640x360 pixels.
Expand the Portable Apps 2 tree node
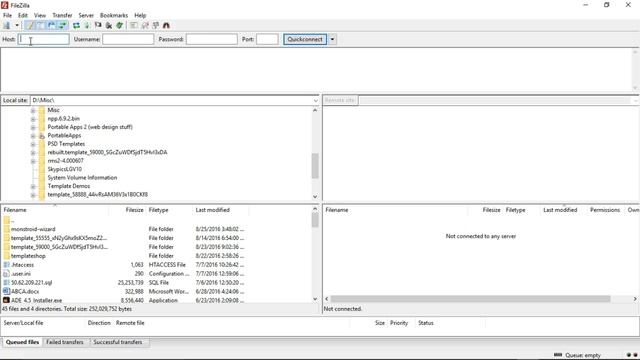(33, 127)
